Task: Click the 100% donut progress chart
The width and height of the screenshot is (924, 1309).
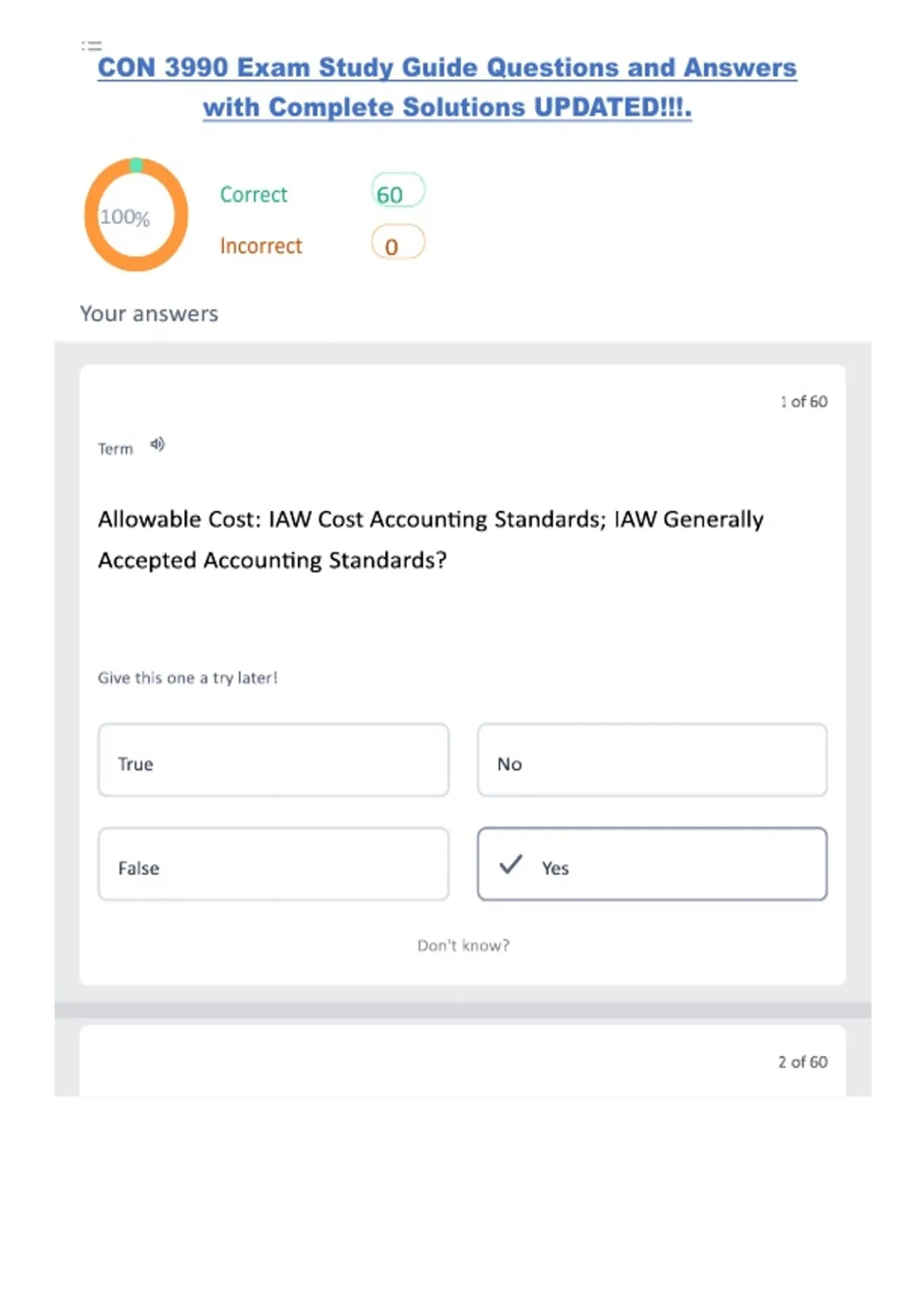Action: (136, 215)
